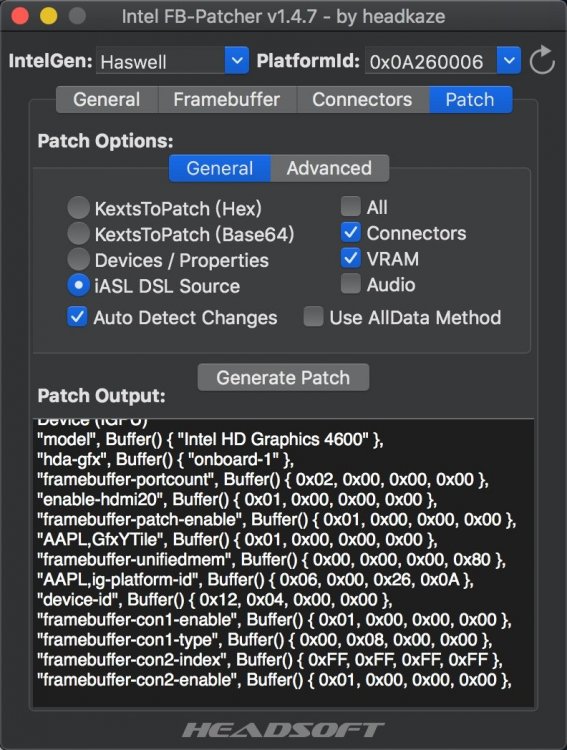
Task: Choose Devices / Properties radio option
Action: pyautogui.click(x=78, y=259)
